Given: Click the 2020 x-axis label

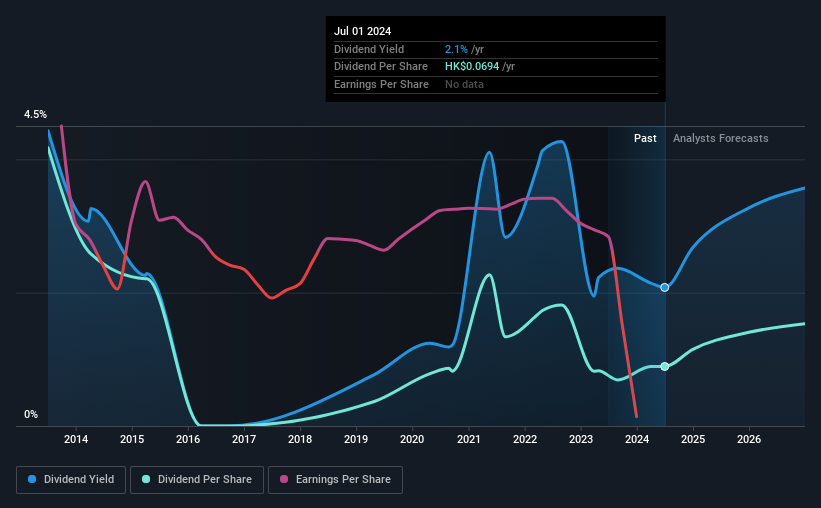Looking at the screenshot, I should click(x=412, y=439).
